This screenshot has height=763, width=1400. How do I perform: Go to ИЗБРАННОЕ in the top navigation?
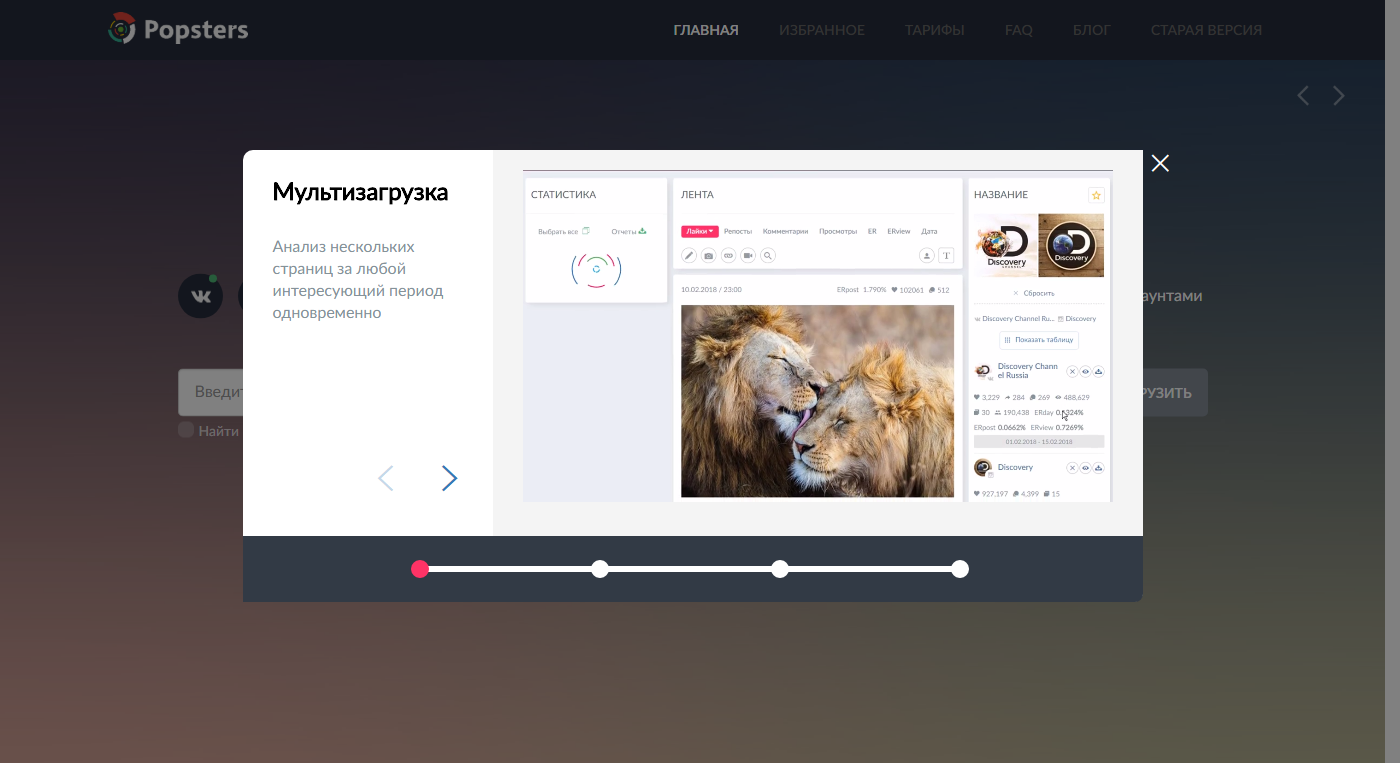point(822,30)
